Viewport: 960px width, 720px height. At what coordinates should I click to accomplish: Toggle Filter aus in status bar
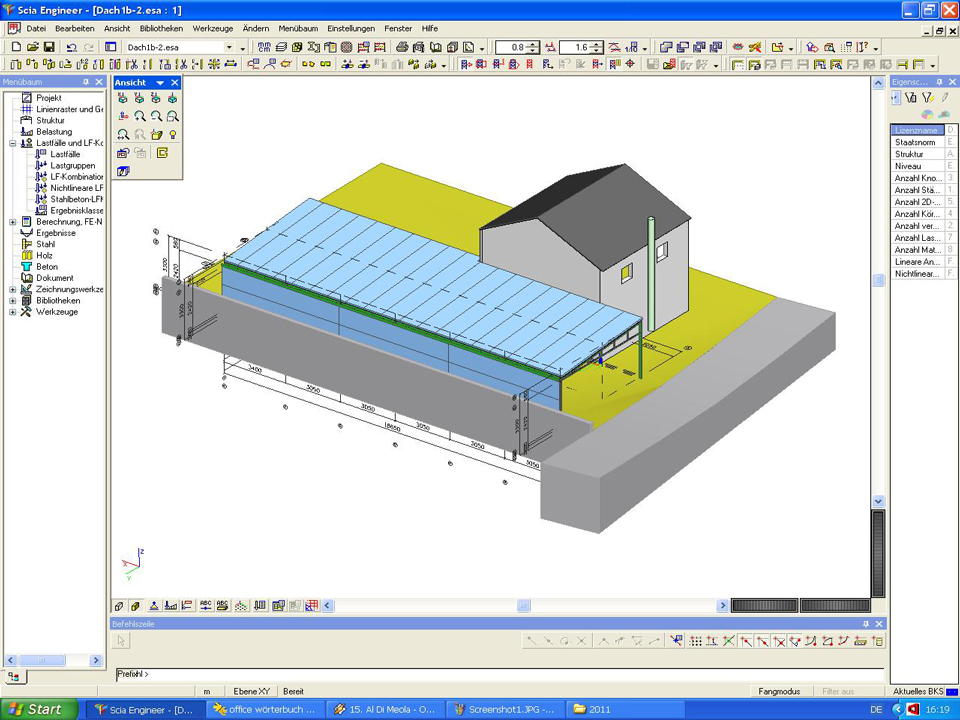coord(838,691)
